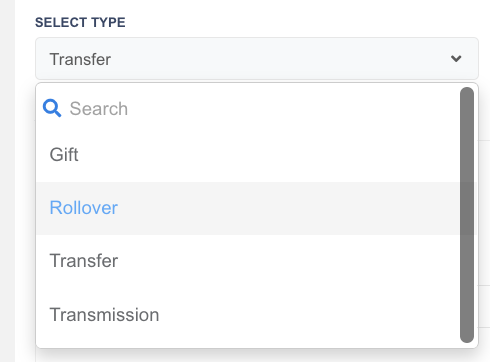Keep Transfer by clicking its list entry

click(84, 261)
